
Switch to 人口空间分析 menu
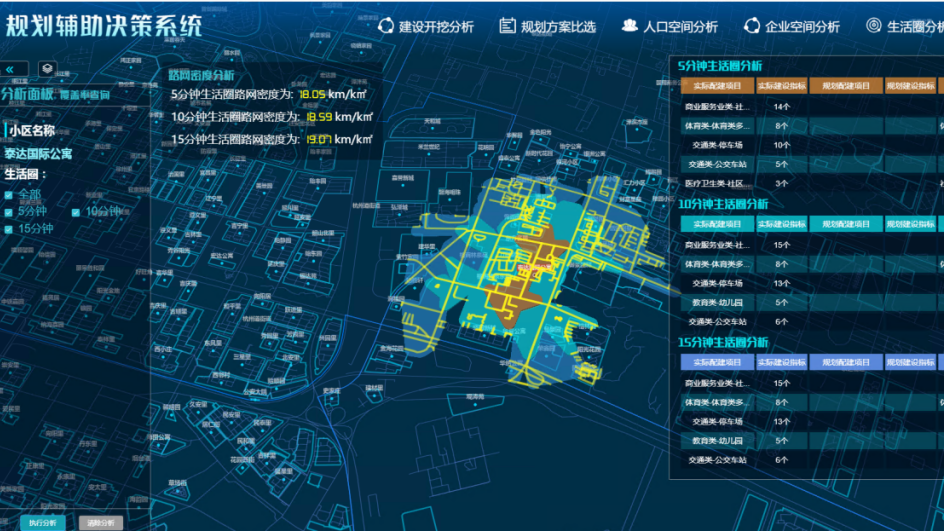click(x=681, y=27)
